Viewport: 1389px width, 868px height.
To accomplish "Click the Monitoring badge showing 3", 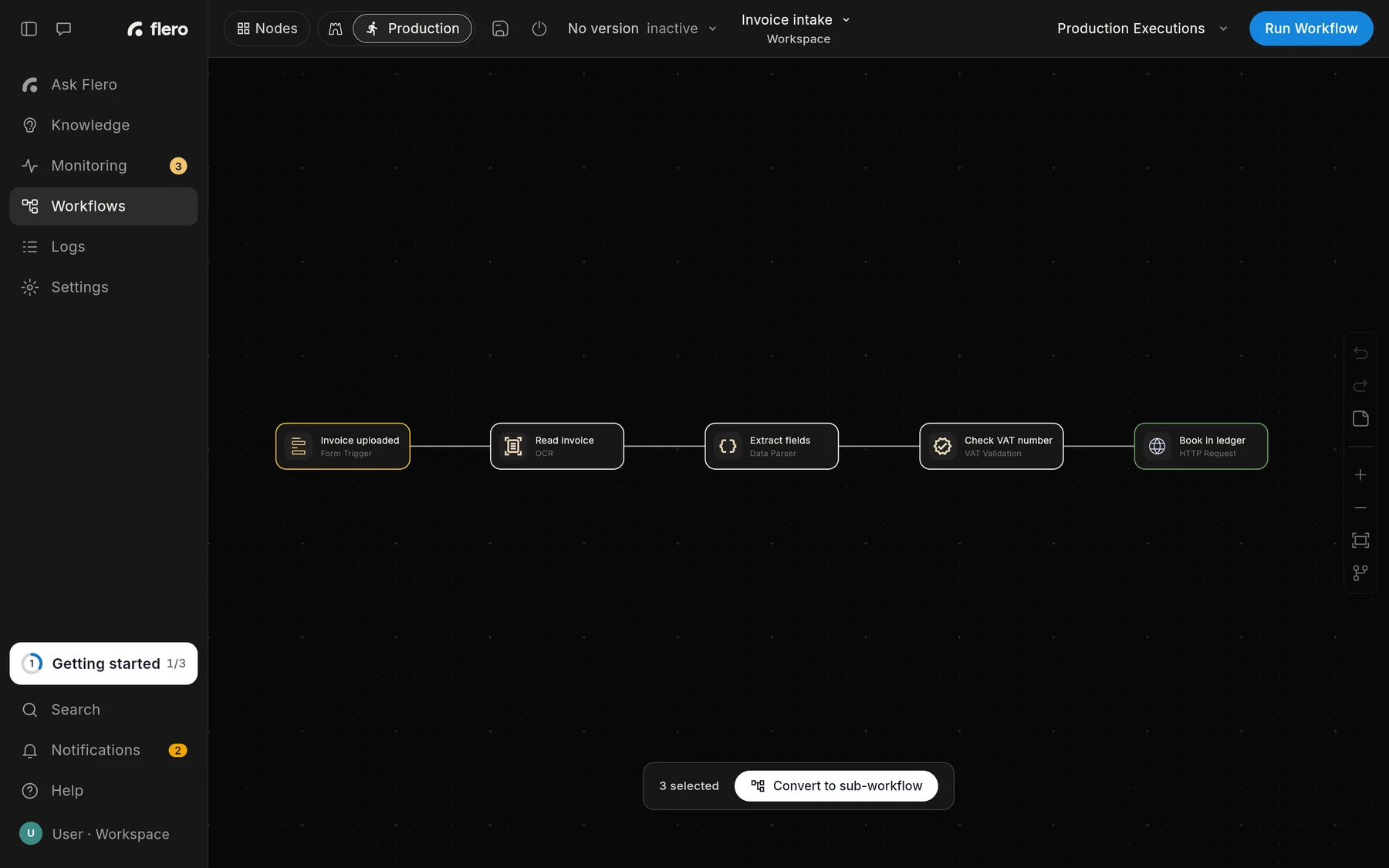I will pos(178,166).
